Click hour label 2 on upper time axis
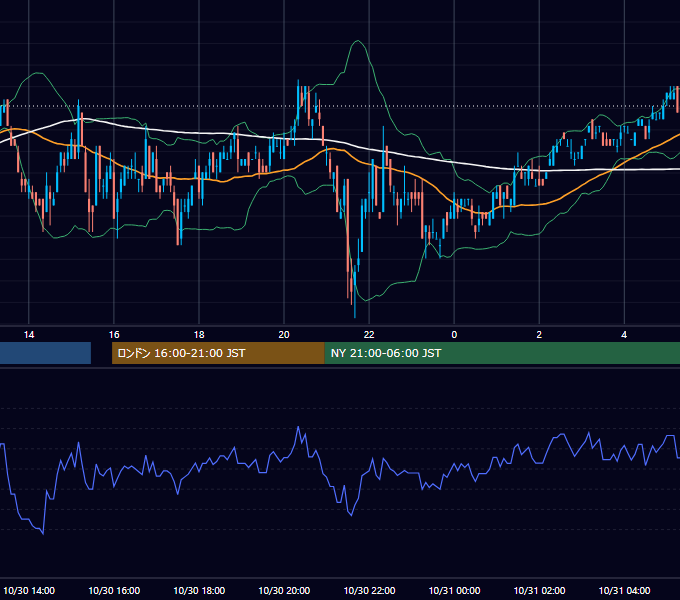 click(x=539, y=334)
